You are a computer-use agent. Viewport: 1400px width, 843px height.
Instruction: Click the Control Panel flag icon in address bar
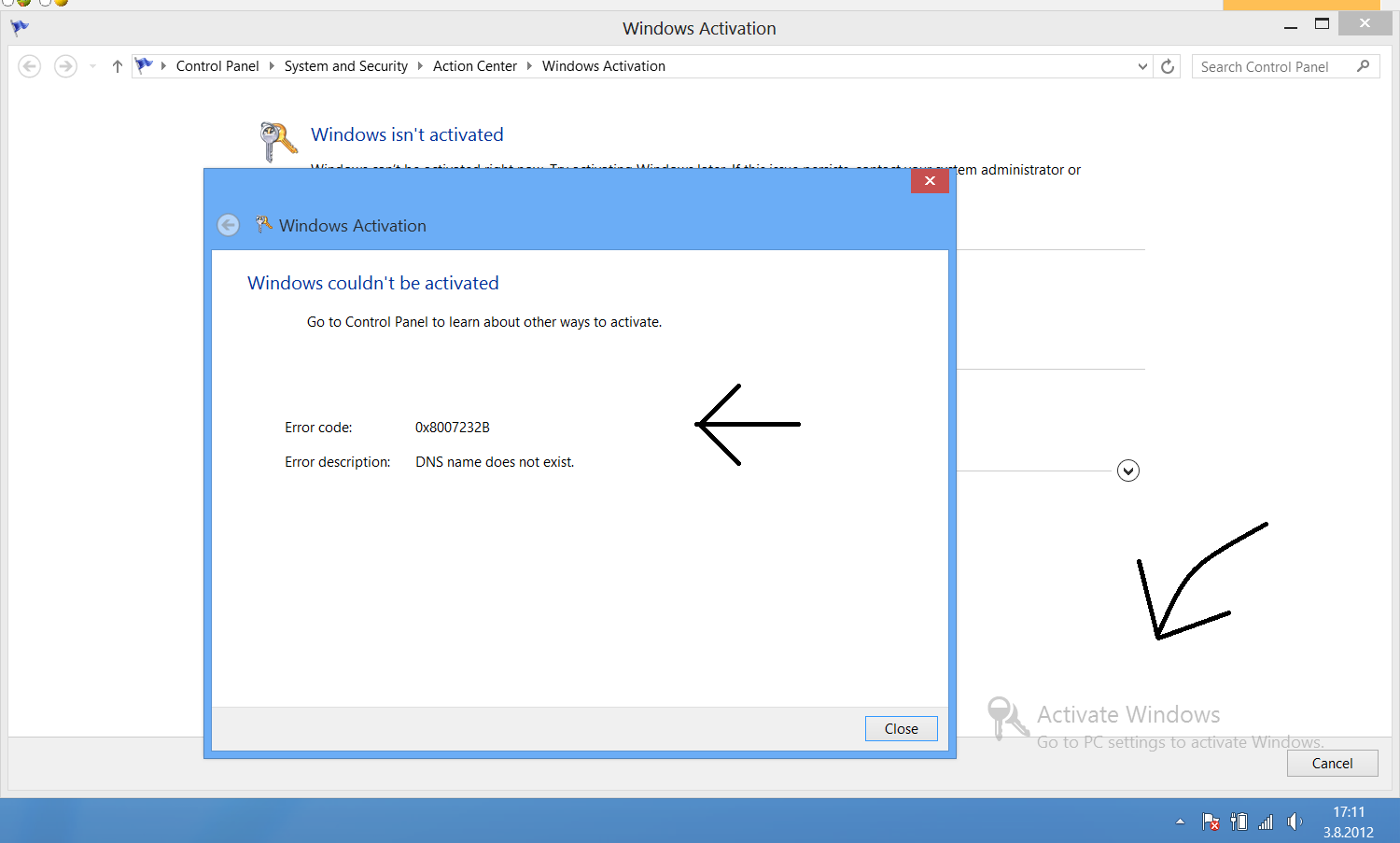pos(144,65)
